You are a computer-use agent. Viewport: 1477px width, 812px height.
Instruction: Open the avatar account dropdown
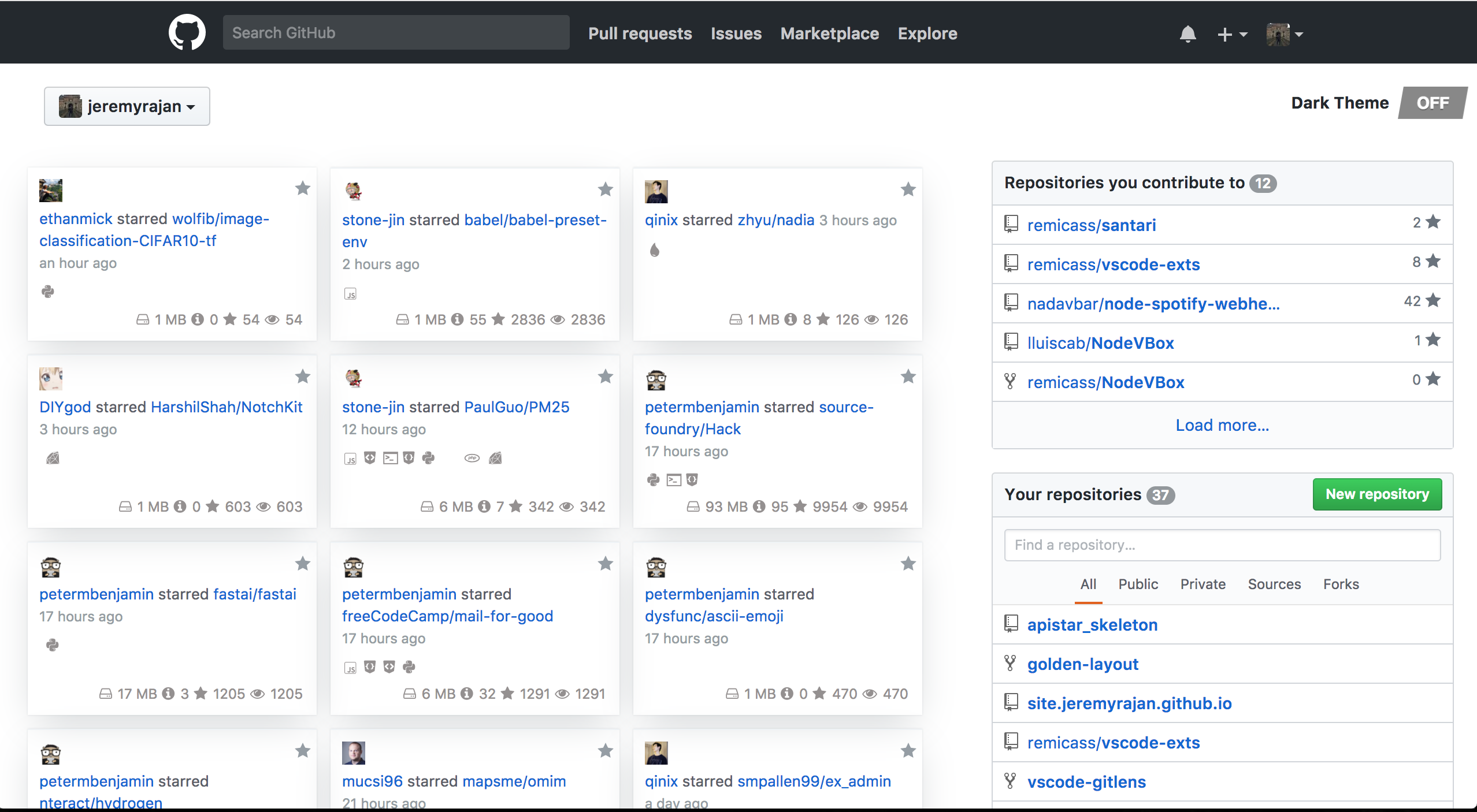(x=1283, y=34)
